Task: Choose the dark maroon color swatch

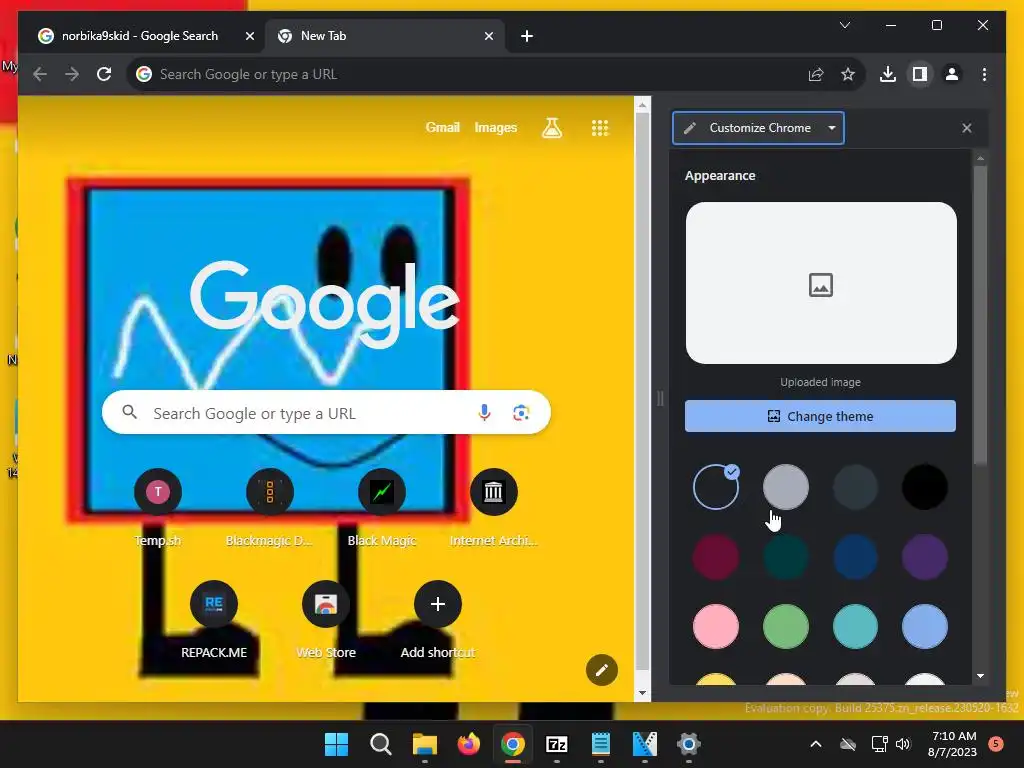Action: [716, 557]
